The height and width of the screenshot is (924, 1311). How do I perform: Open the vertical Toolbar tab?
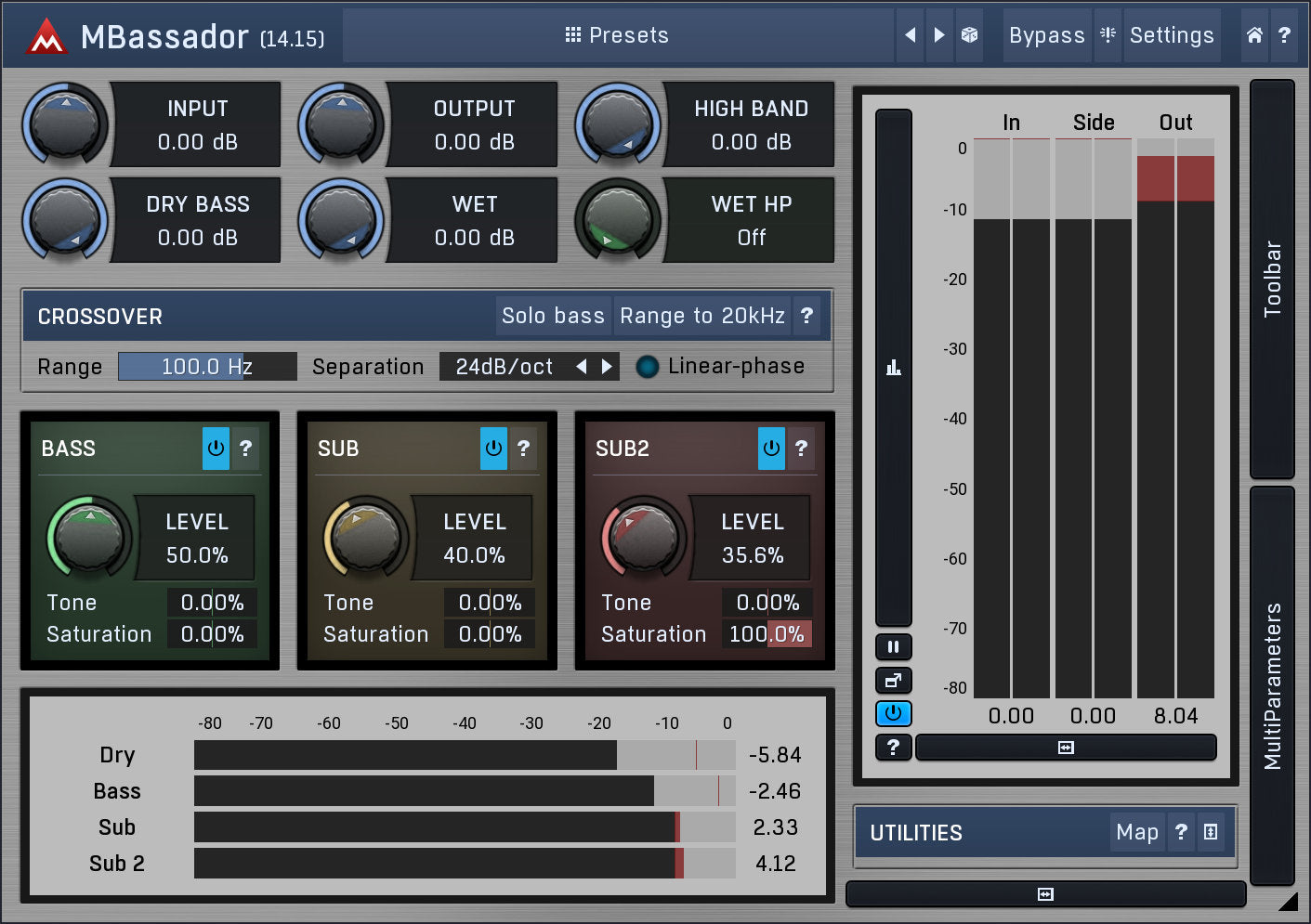[x=1272, y=279]
